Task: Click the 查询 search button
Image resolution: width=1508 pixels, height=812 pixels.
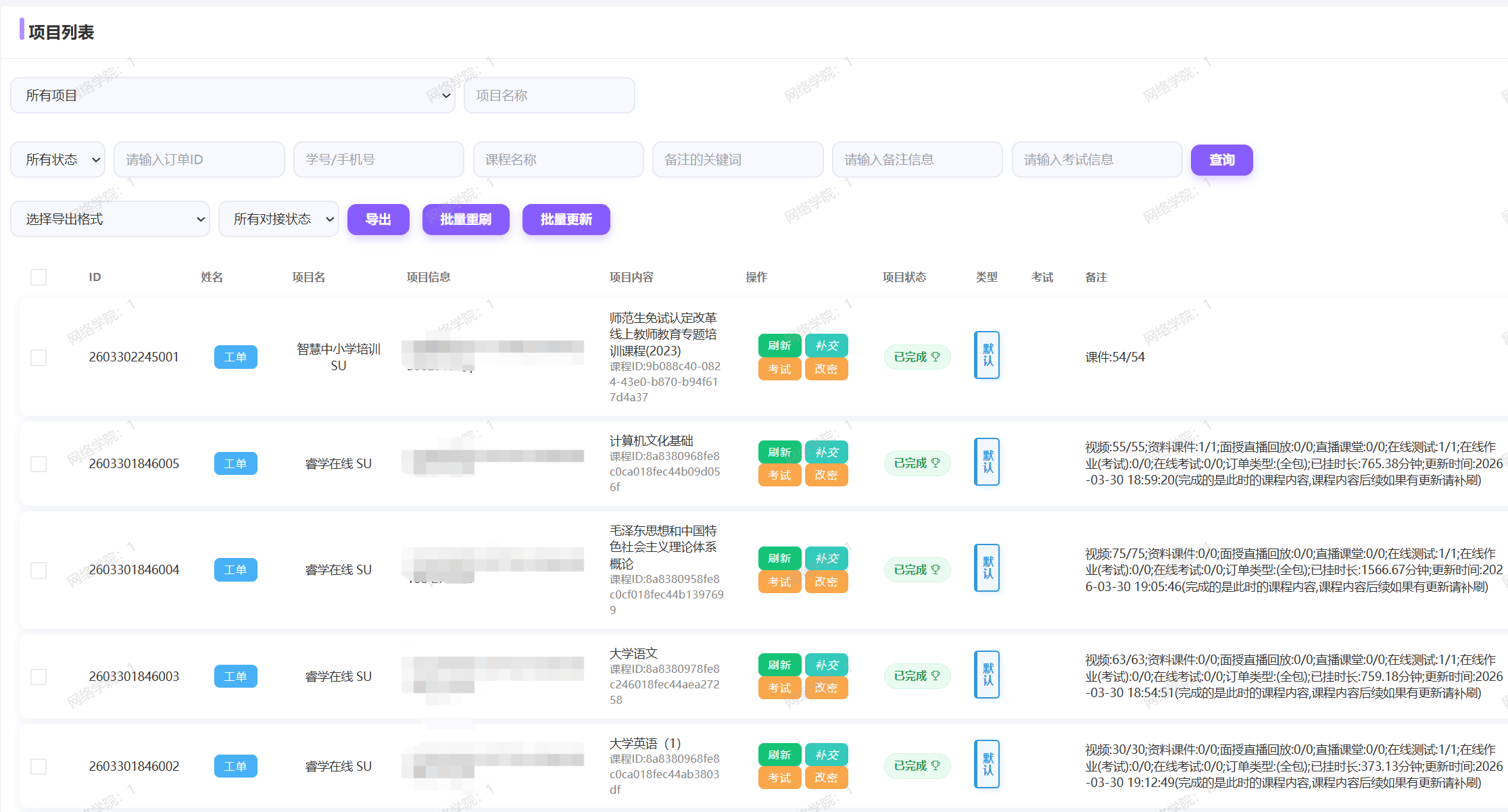Action: (x=1221, y=159)
